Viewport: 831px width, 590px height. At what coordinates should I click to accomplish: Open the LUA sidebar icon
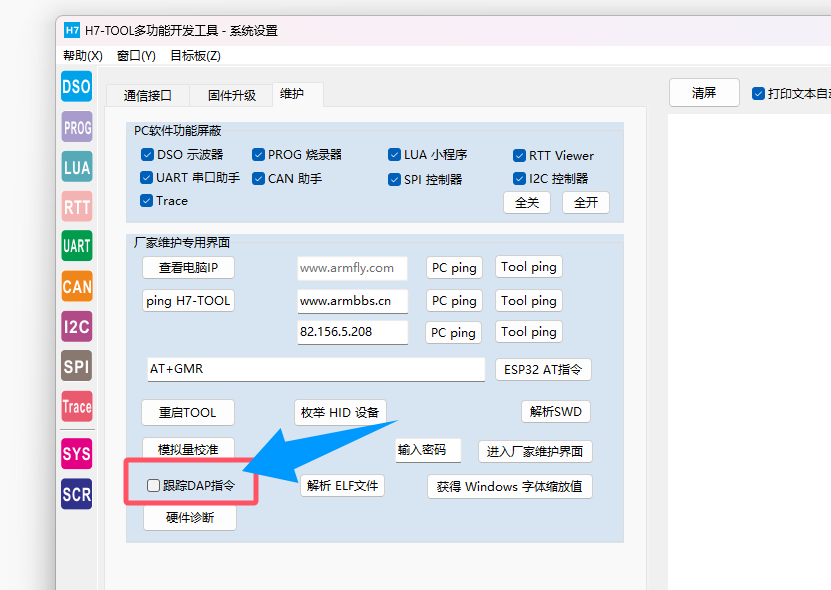(x=77, y=167)
